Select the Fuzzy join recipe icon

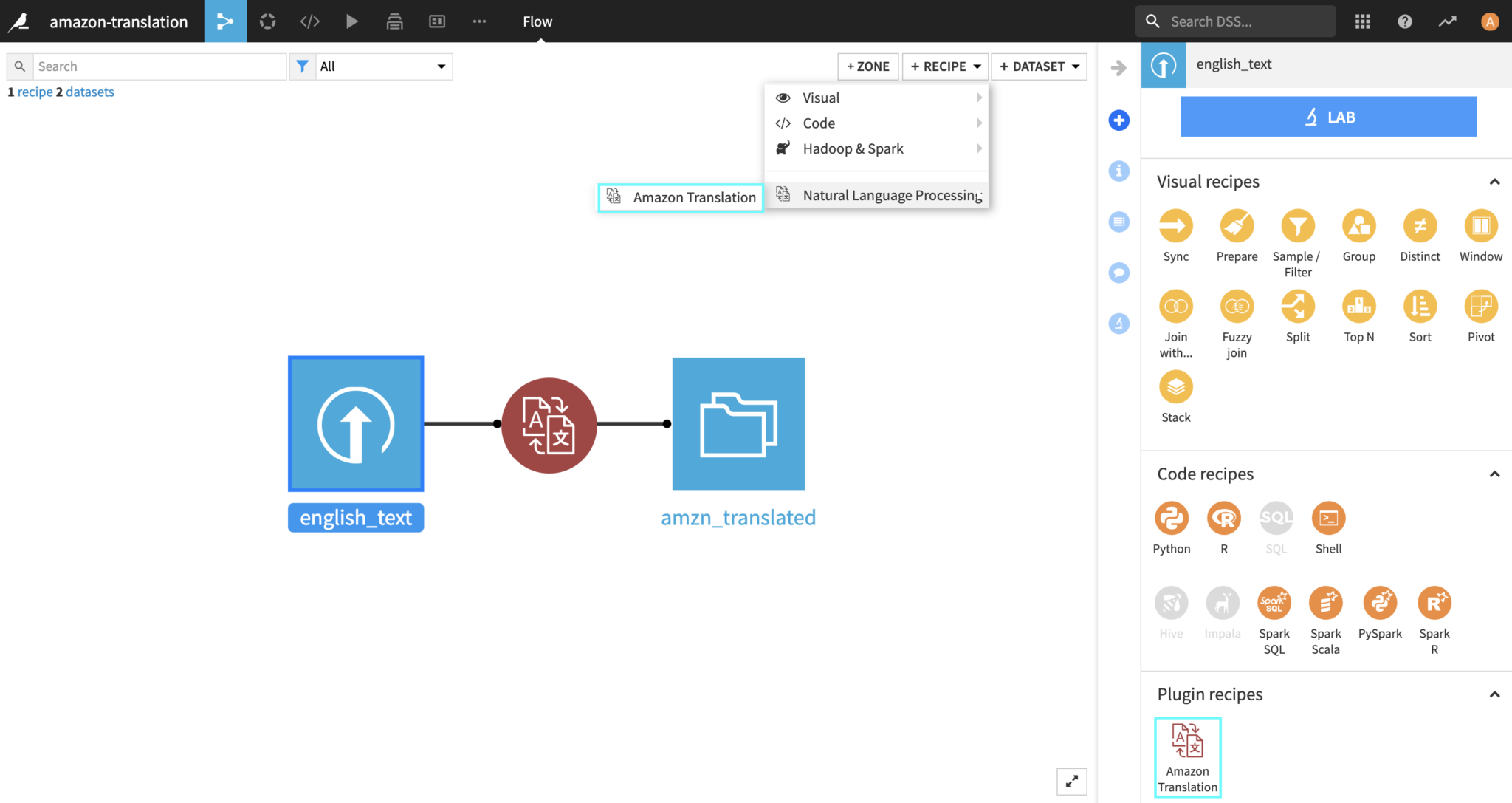(1237, 307)
